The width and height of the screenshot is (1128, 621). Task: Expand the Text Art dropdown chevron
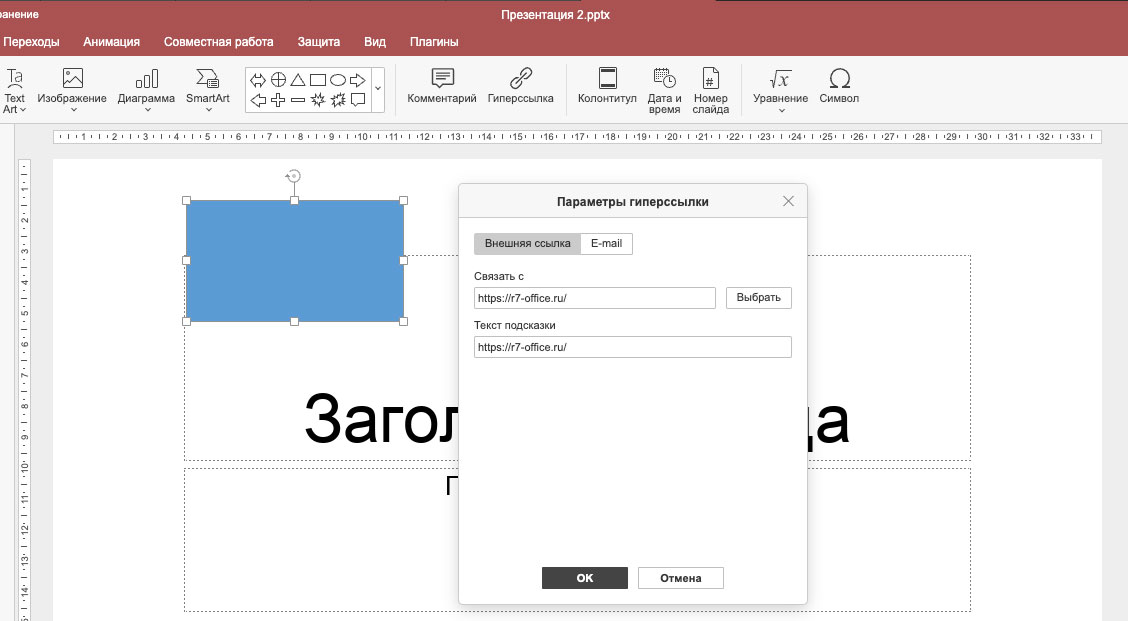[23, 110]
